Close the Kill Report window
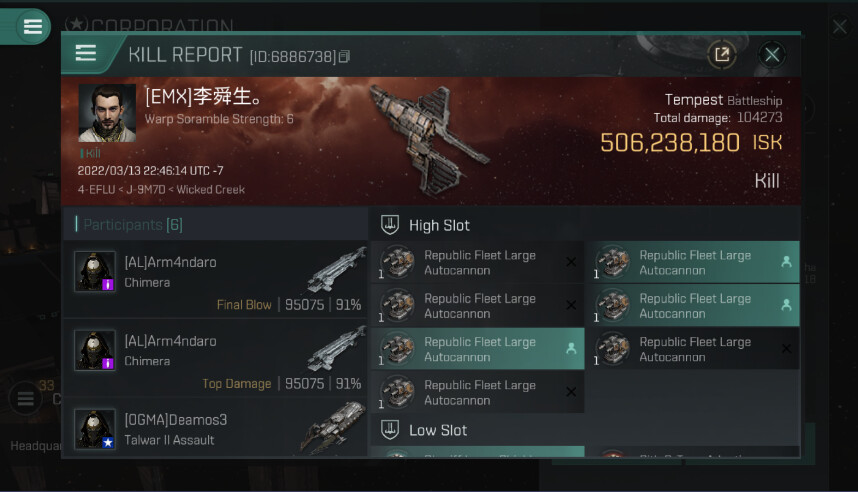 [x=772, y=55]
